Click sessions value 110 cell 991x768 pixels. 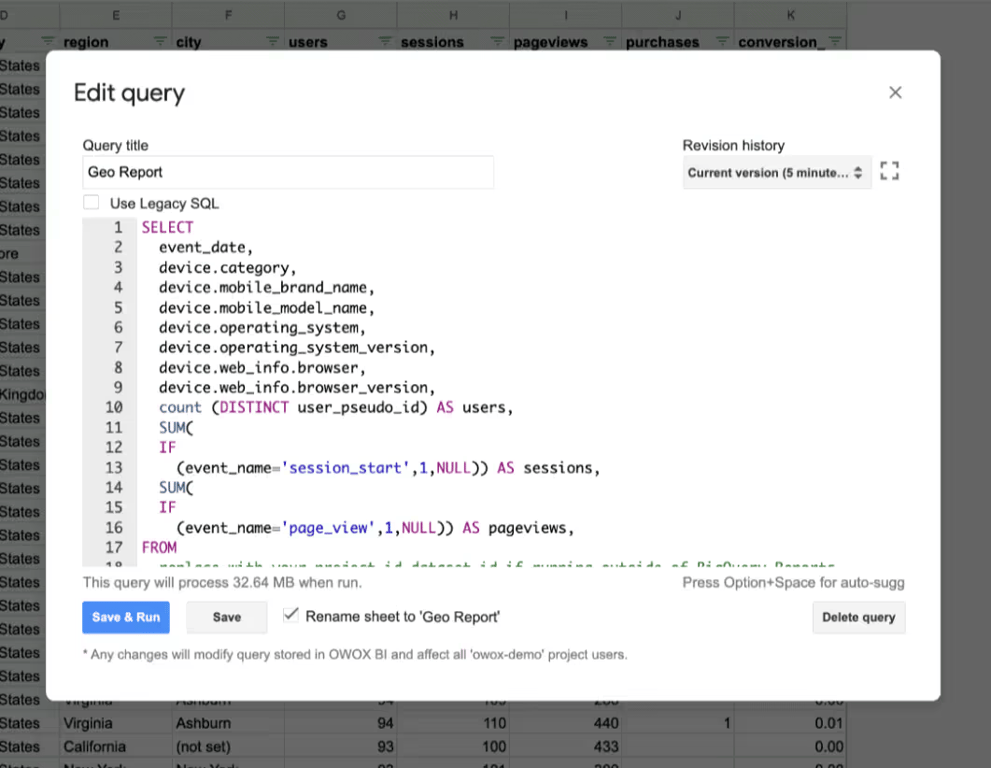[x=453, y=723]
